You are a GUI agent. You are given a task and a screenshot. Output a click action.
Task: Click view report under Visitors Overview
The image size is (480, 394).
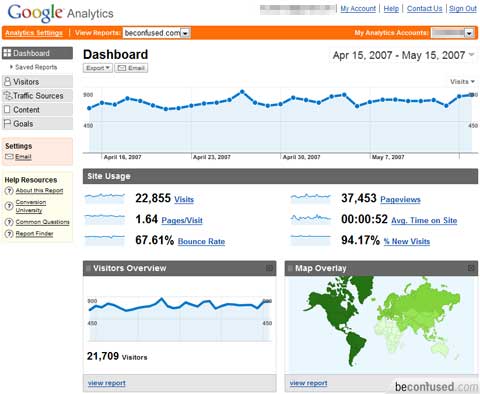click(107, 383)
